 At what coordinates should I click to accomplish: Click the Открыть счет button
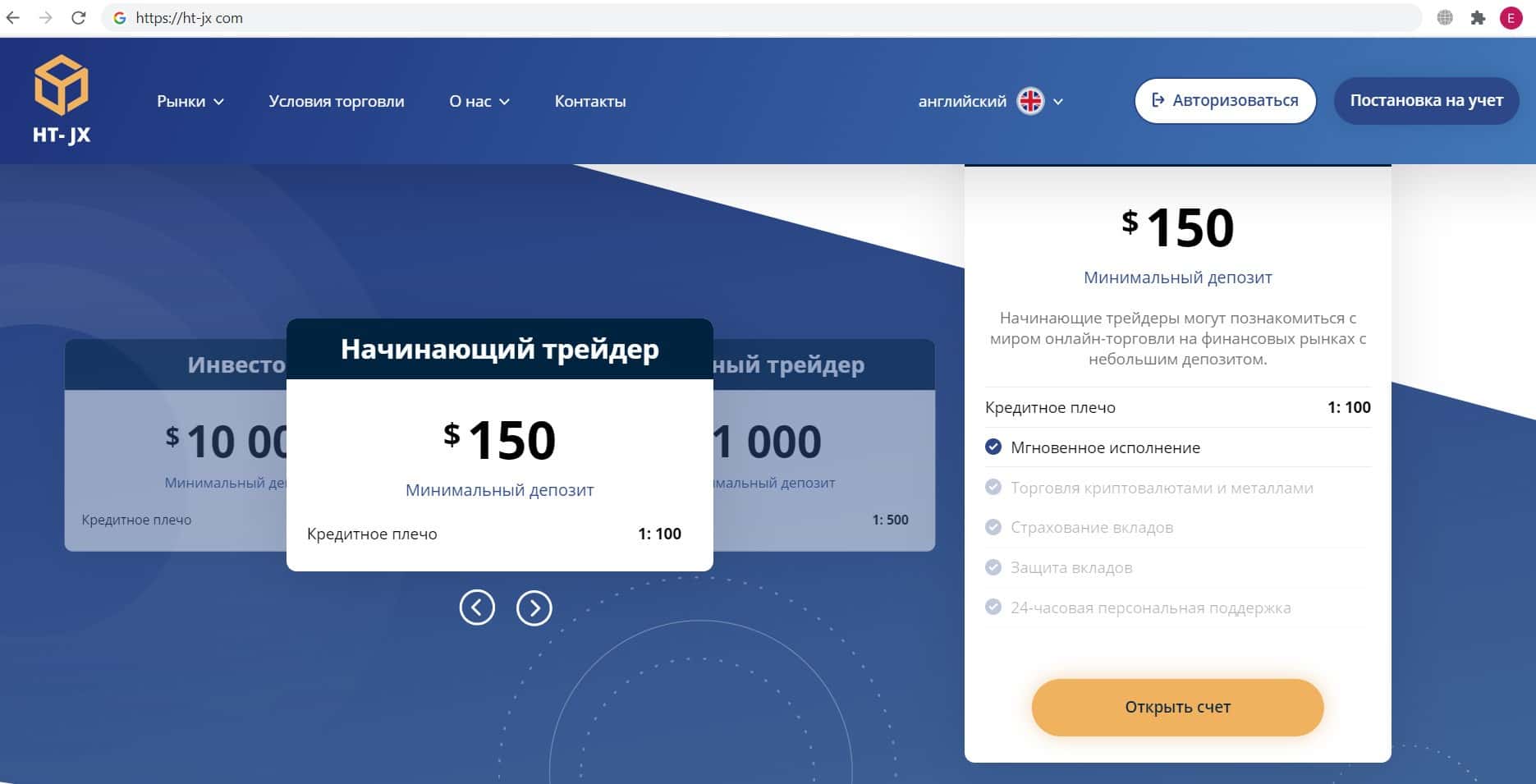1178,708
